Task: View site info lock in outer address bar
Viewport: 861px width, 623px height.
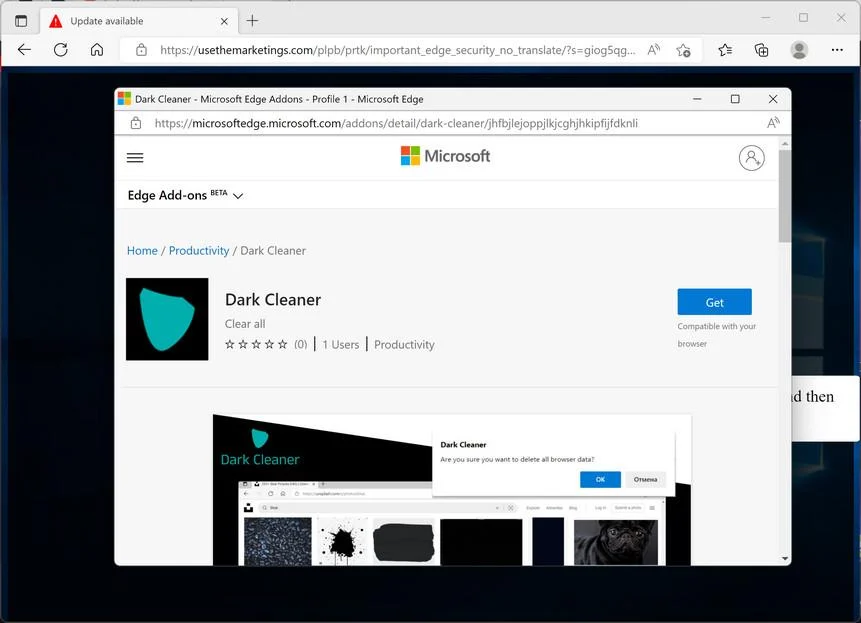Action: [x=141, y=50]
